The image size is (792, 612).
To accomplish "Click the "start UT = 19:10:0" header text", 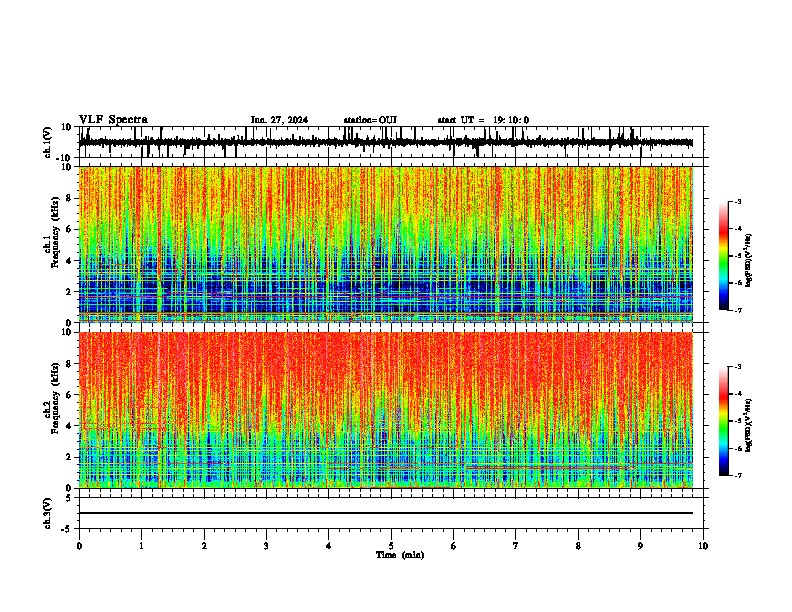I will tap(483, 120).
